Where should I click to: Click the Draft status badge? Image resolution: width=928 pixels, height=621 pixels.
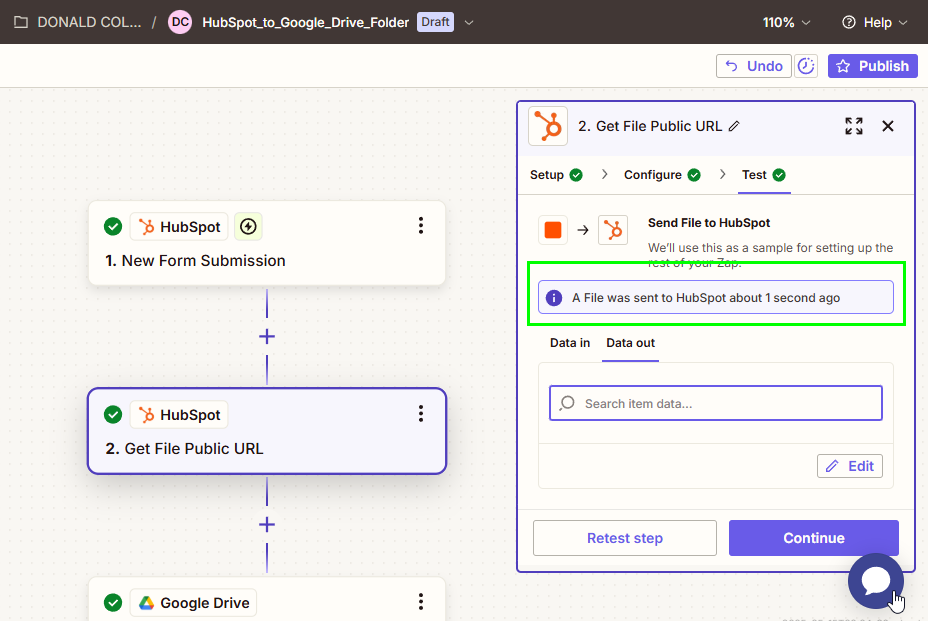435,22
